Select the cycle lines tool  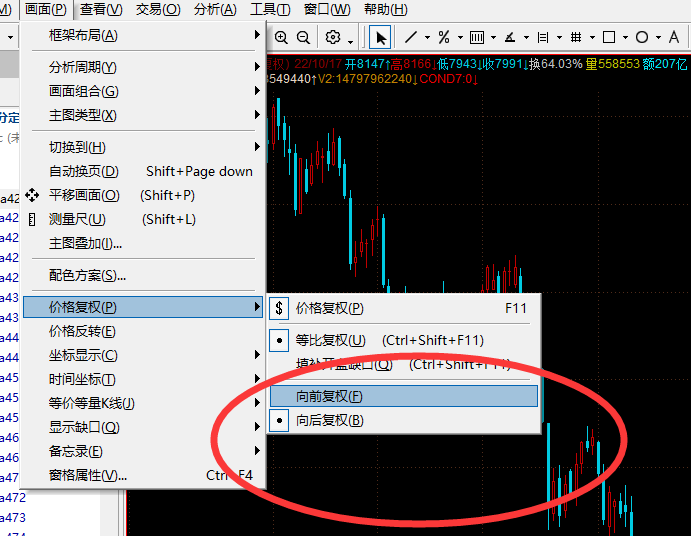(477, 37)
